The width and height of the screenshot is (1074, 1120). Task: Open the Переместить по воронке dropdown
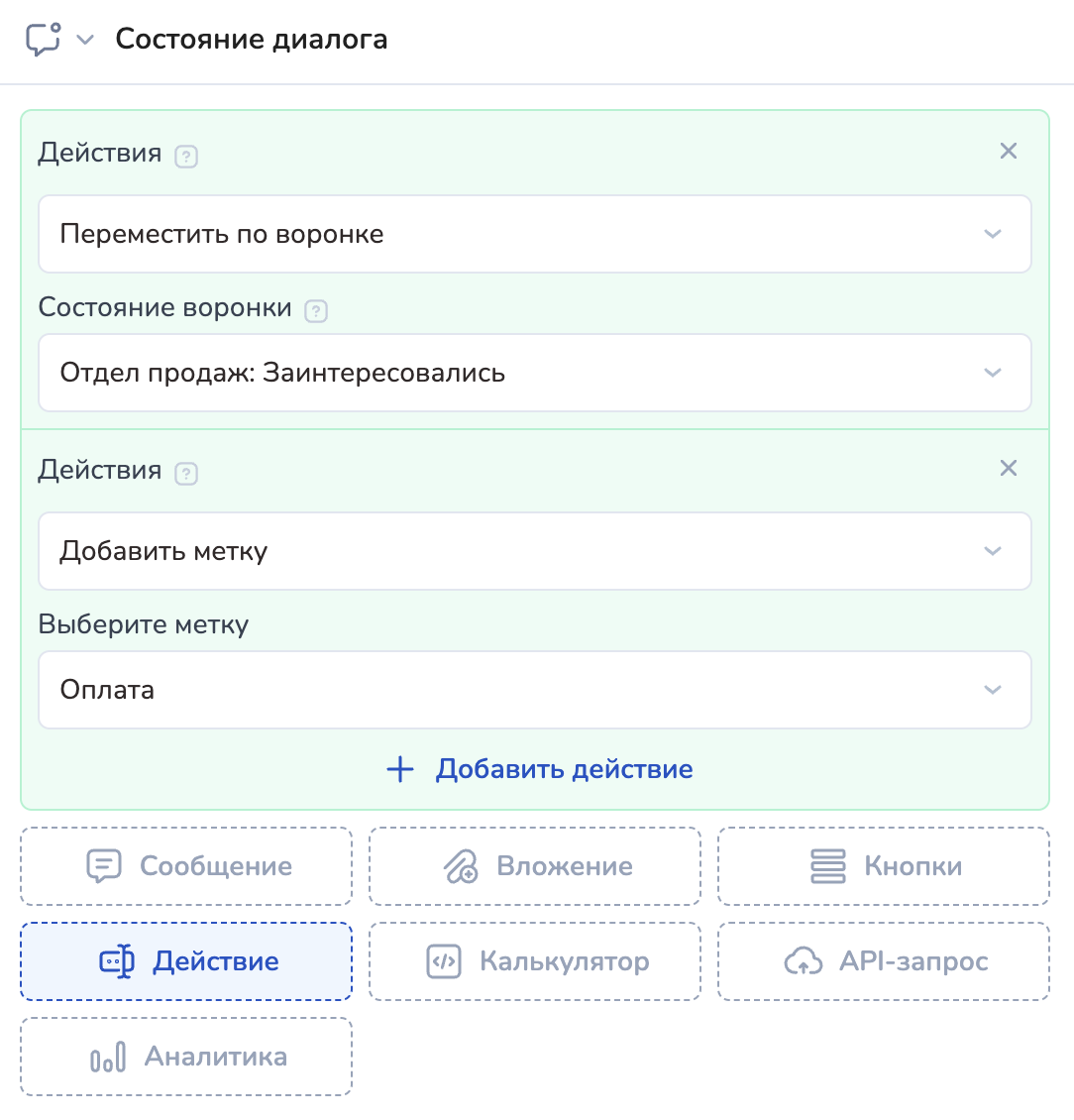535,234
